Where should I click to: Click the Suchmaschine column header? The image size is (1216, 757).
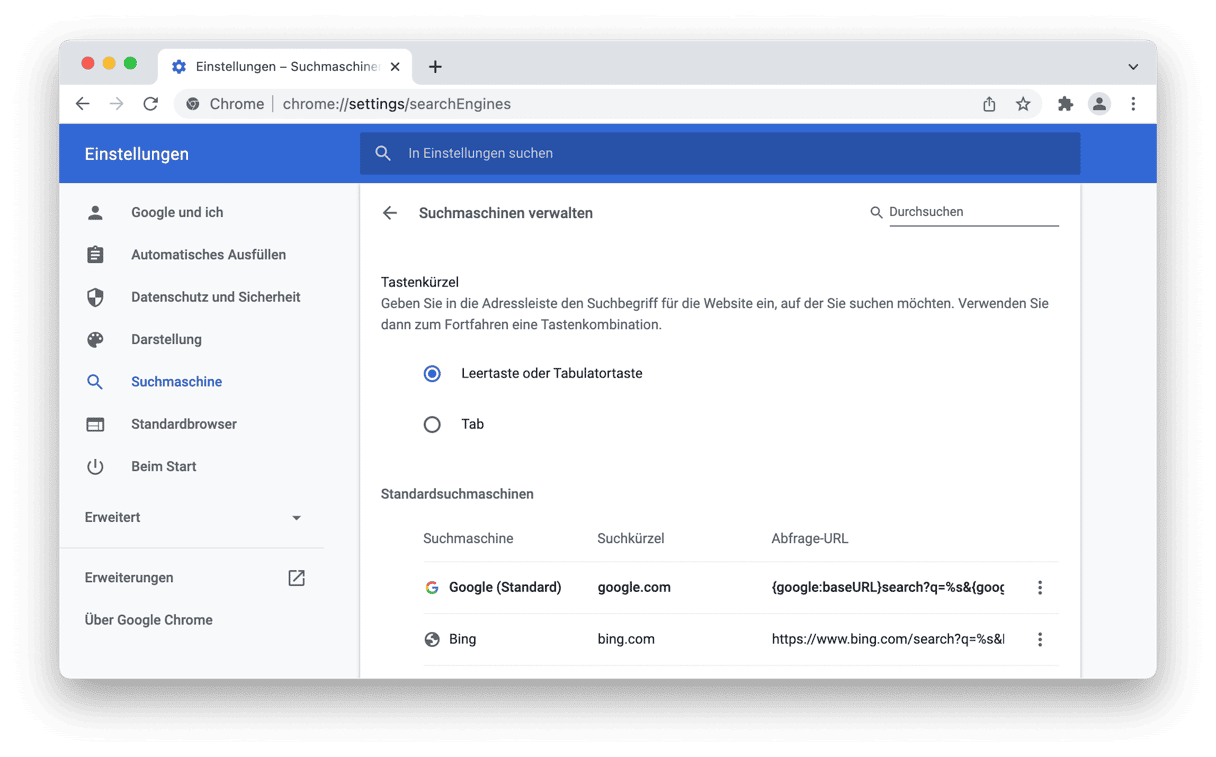coord(468,539)
